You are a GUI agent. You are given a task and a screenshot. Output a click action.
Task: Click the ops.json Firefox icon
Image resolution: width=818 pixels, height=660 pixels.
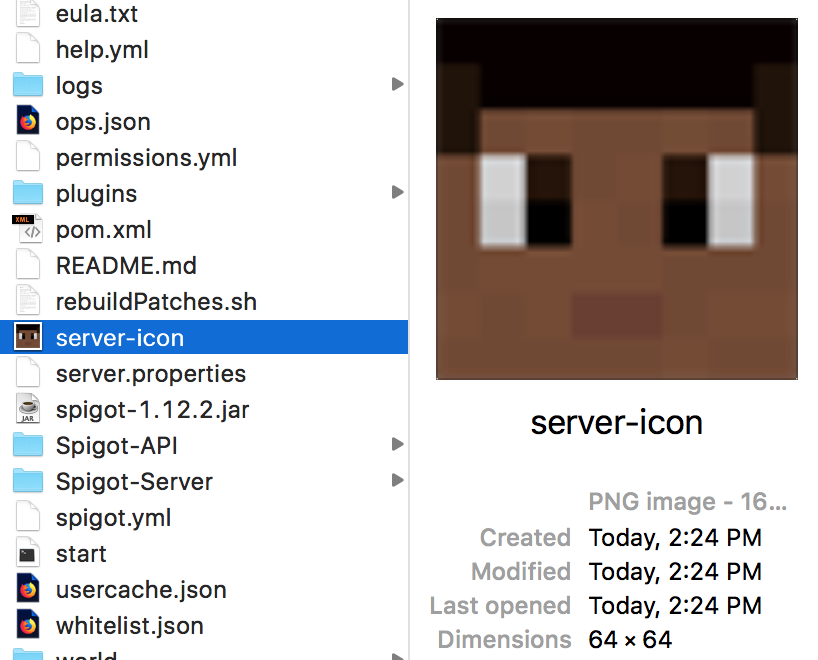[27, 120]
